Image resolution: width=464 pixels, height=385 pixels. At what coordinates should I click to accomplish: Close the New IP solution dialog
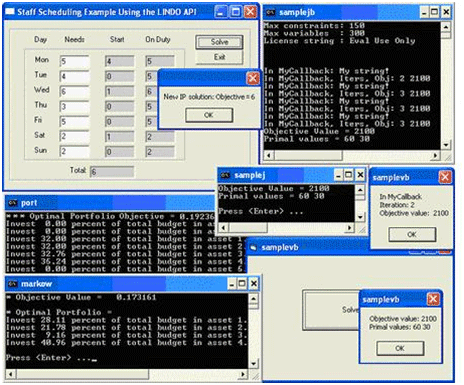[253, 78]
